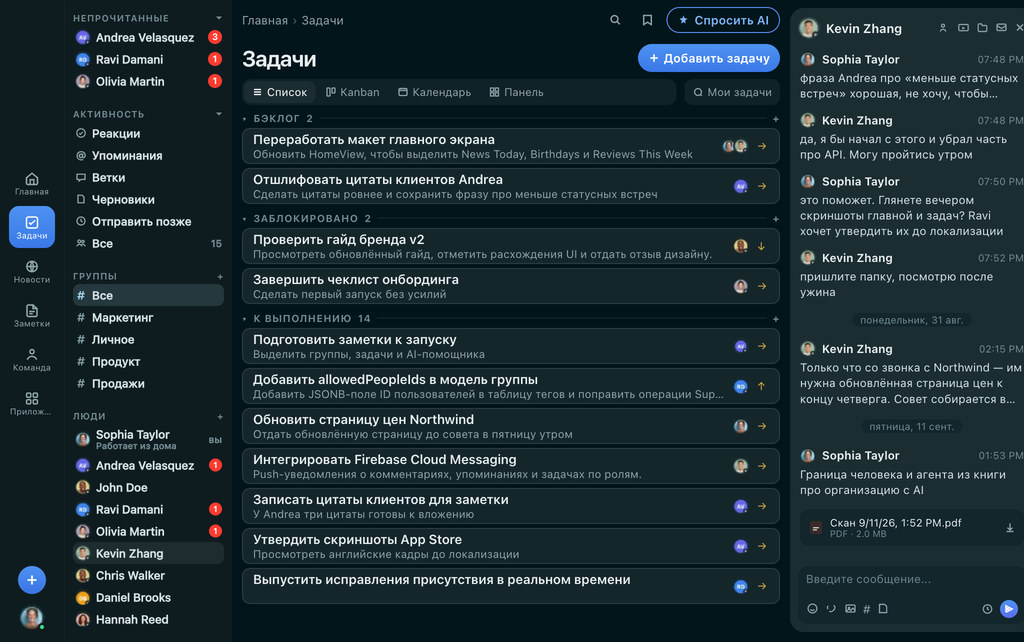The width and height of the screenshot is (1024, 642).
Task: Add a new group with plus next to Группы
Action: [x=220, y=276]
